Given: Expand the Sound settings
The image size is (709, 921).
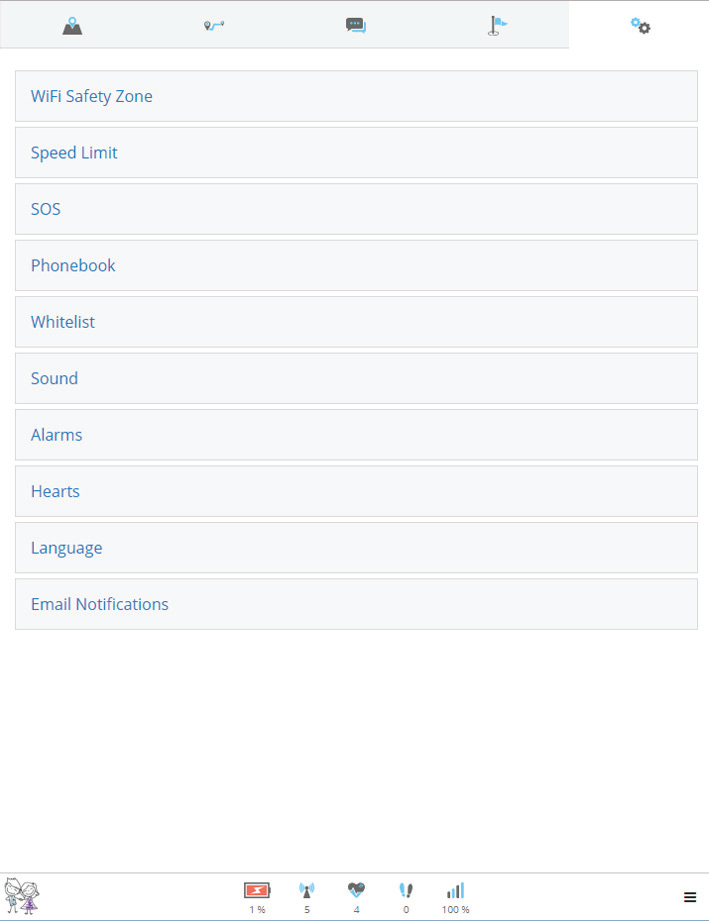Looking at the screenshot, I should [356, 378].
